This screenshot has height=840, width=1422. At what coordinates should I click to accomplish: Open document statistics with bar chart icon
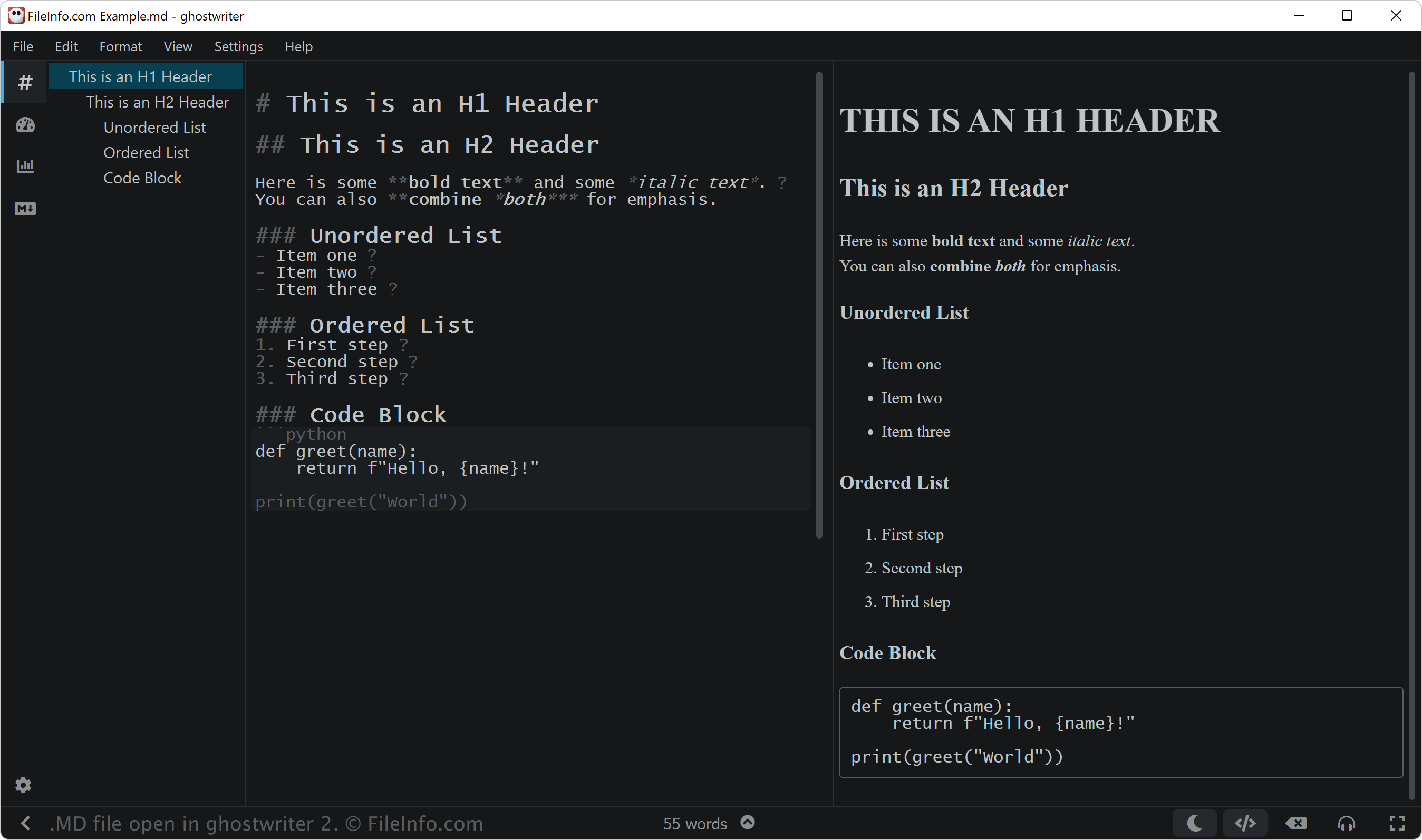click(24, 166)
